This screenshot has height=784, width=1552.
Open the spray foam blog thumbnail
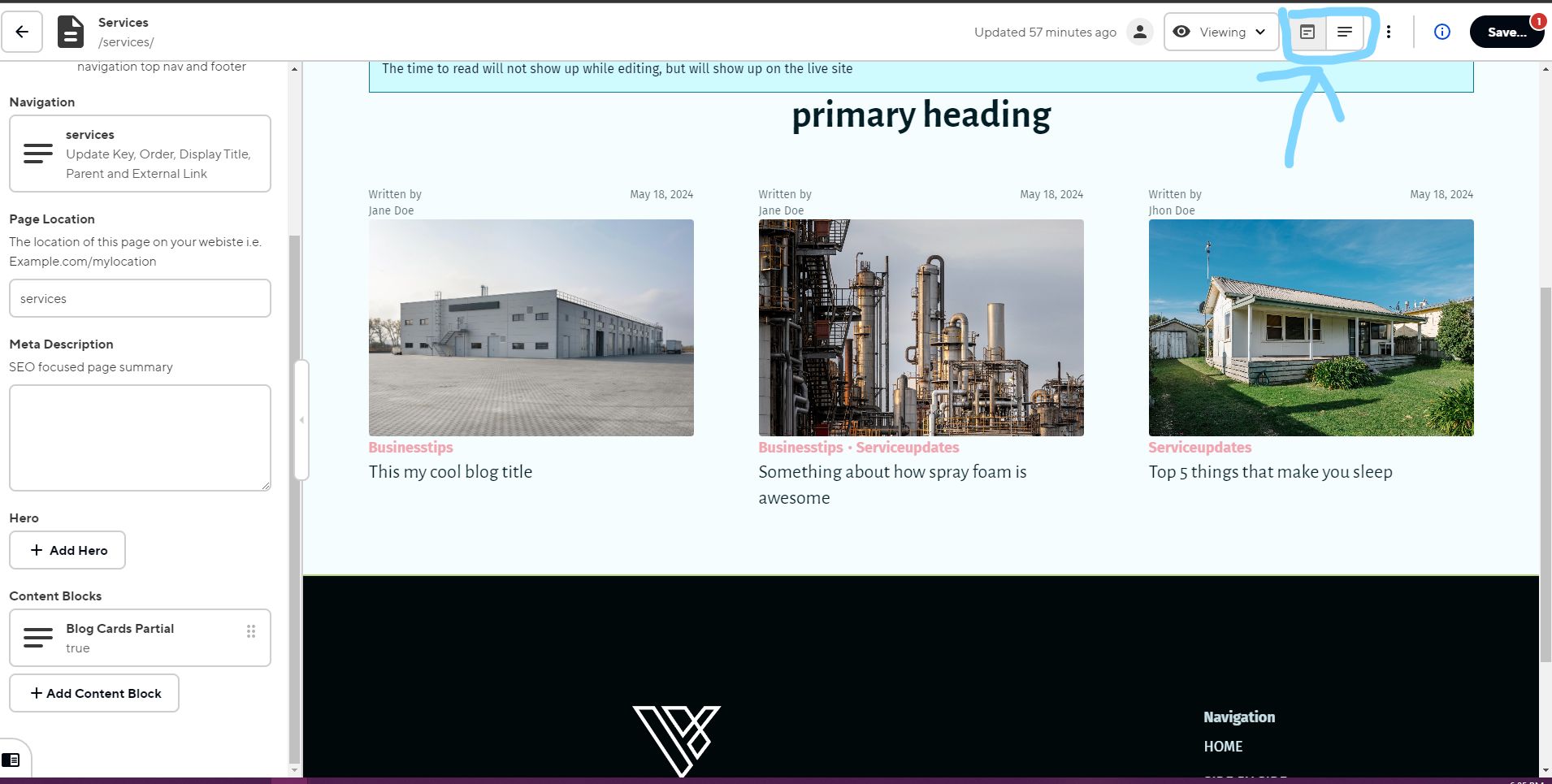[x=921, y=327]
